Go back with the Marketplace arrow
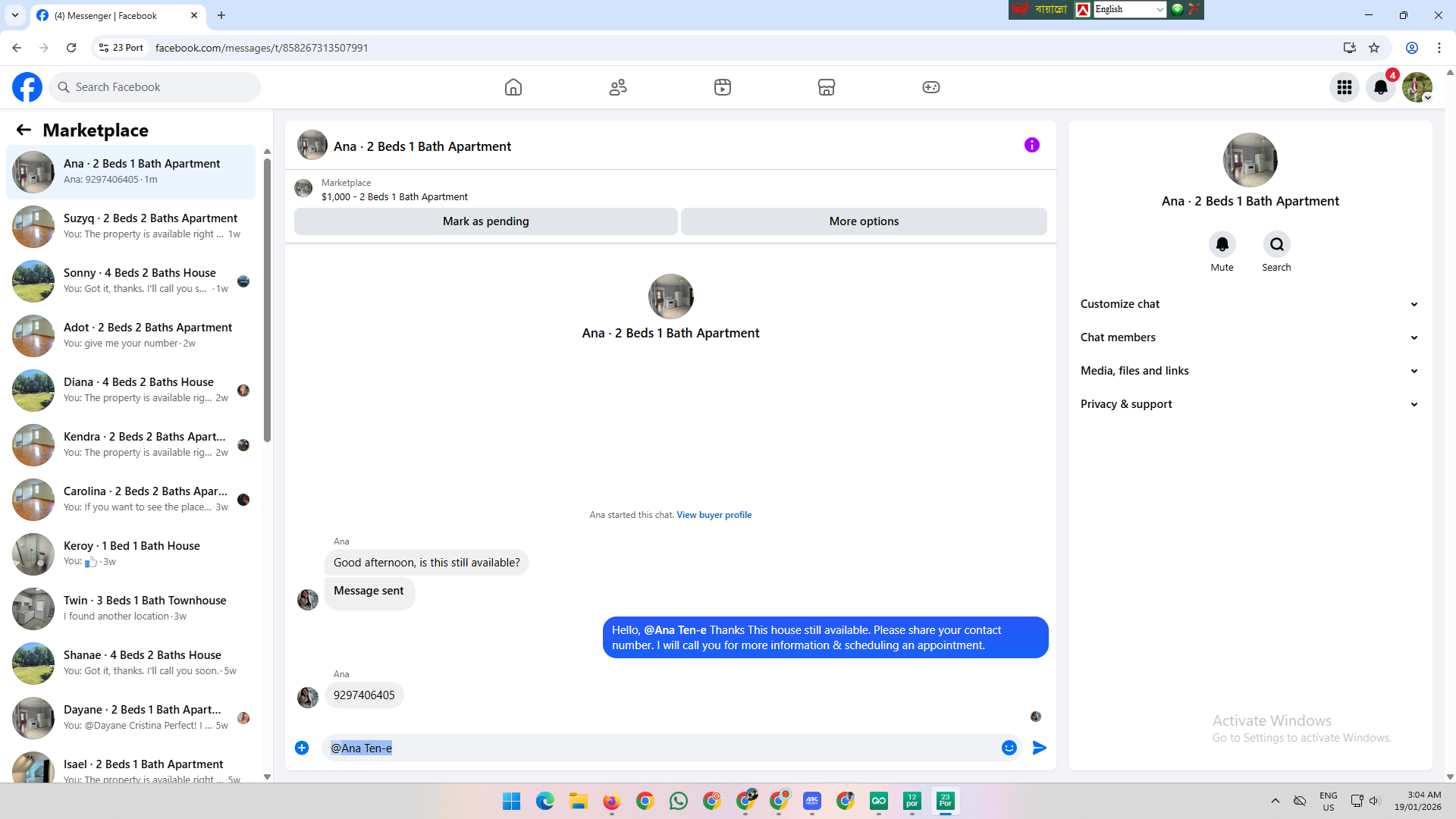This screenshot has width=1456, height=819. click(24, 130)
